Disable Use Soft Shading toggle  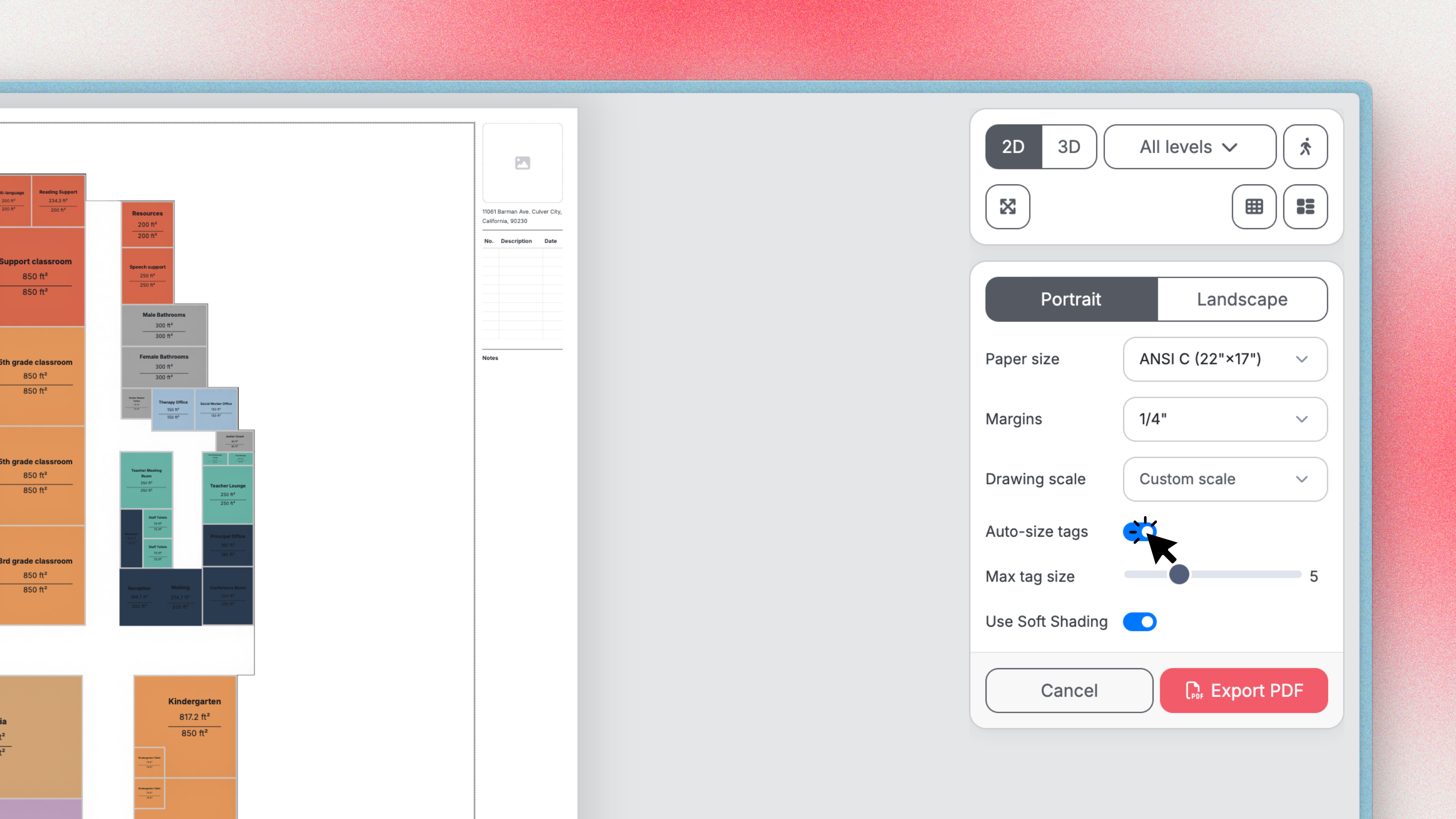click(x=1140, y=622)
